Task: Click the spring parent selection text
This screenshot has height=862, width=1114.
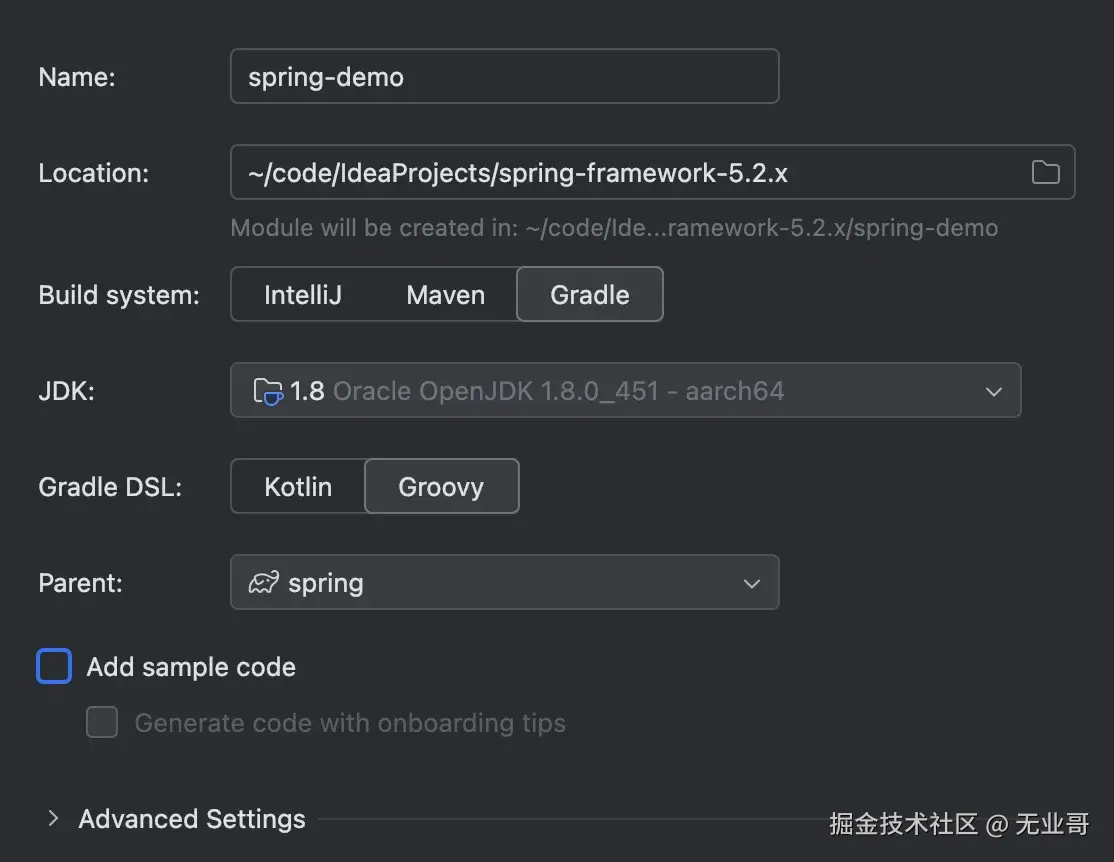Action: coord(326,583)
